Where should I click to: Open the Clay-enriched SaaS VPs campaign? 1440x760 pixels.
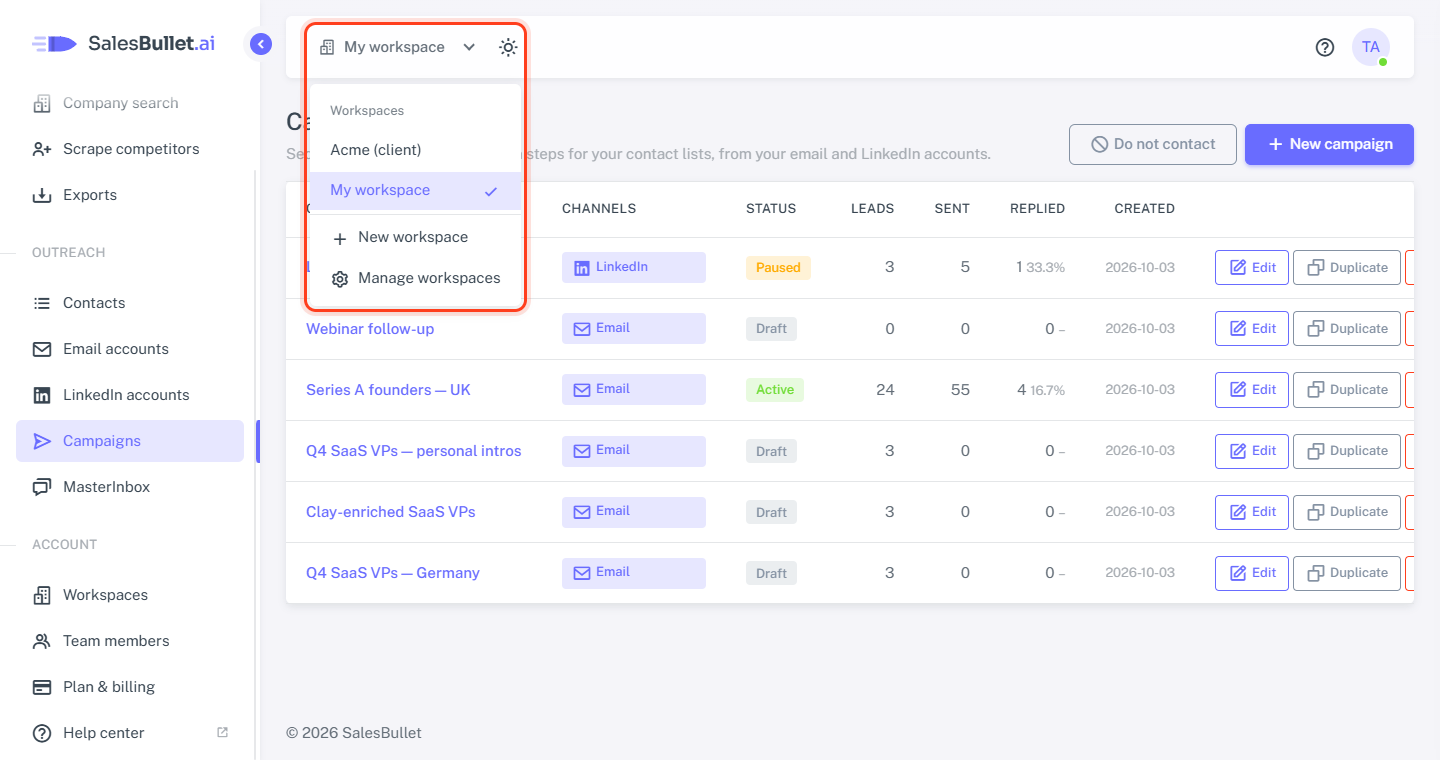pyautogui.click(x=391, y=512)
